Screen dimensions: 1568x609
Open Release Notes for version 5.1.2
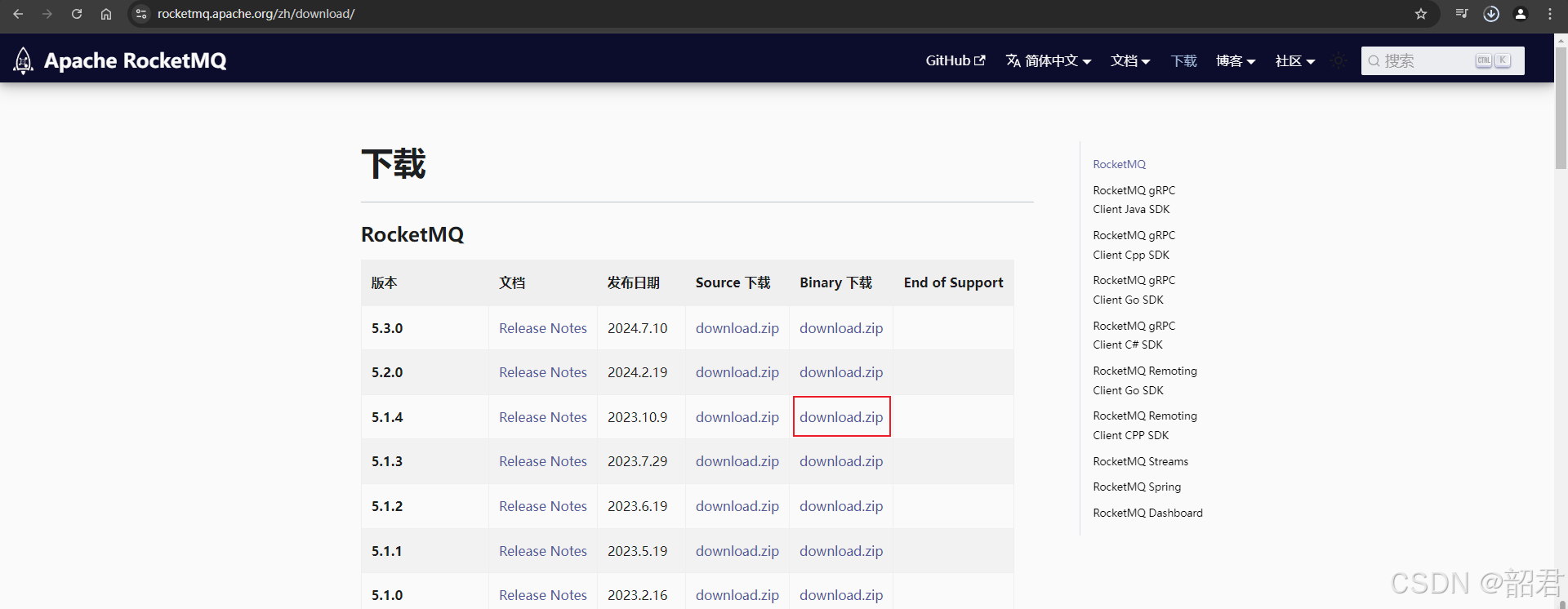click(543, 506)
